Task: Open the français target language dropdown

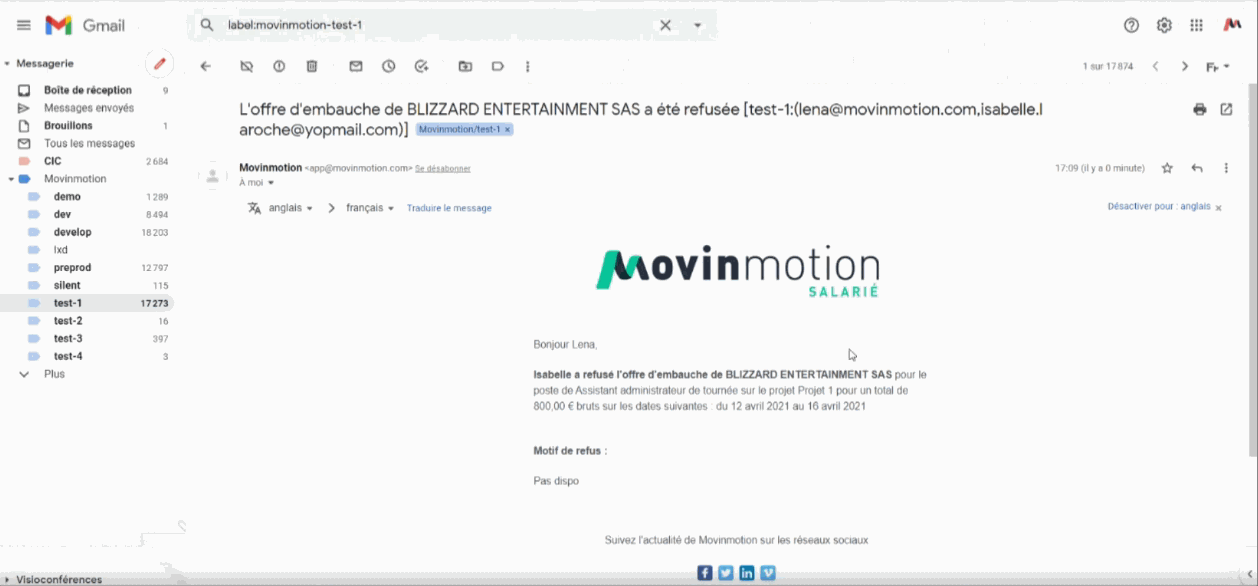Action: (x=370, y=208)
